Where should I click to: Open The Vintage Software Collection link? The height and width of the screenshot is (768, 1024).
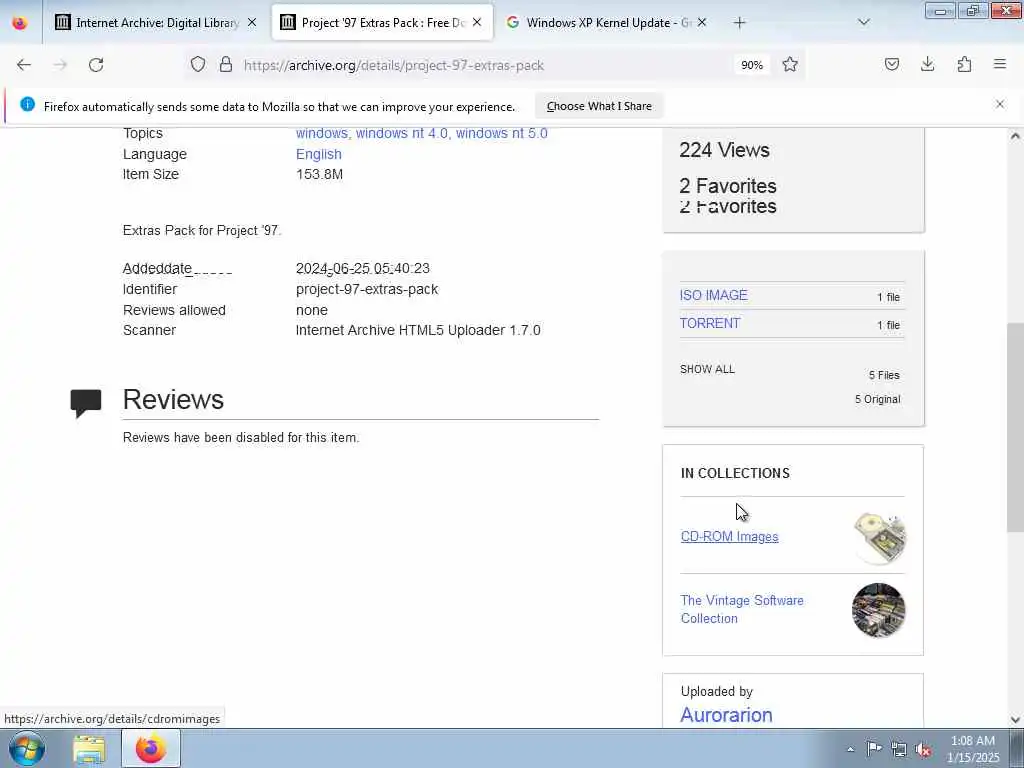[x=742, y=609]
